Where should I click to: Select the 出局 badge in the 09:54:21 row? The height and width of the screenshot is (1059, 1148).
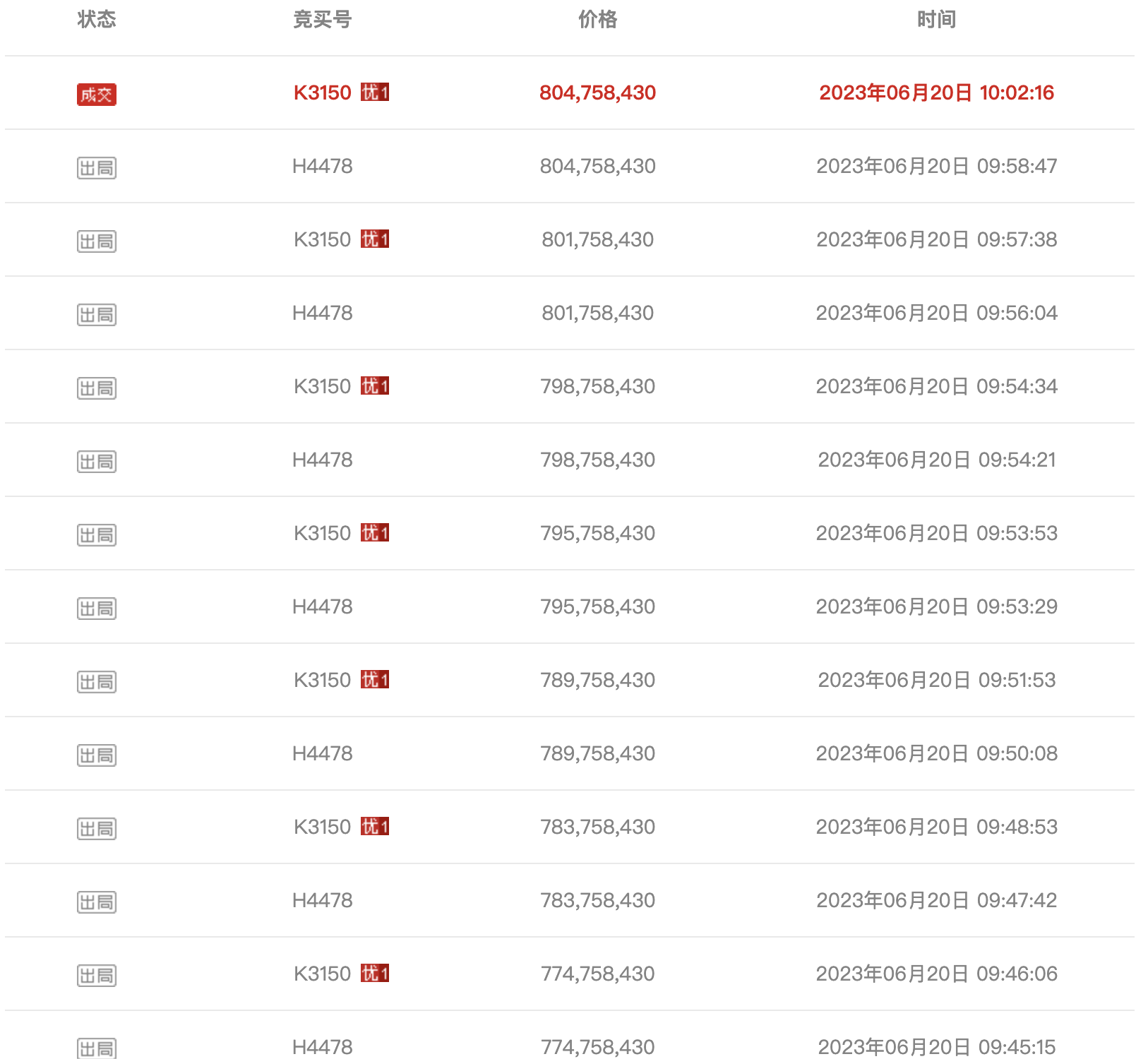97,461
